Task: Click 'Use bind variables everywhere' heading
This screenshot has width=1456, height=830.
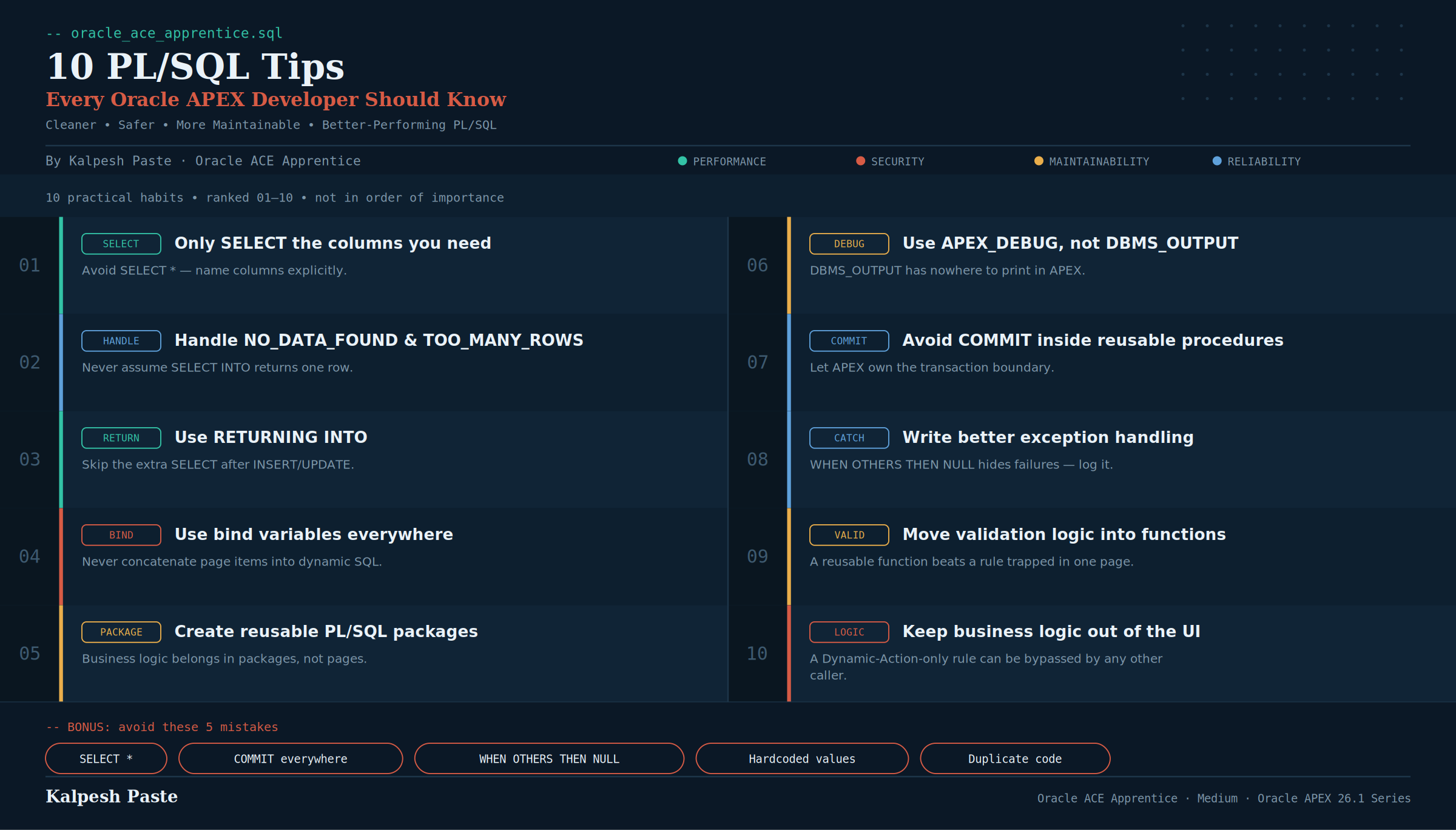Action: [314, 535]
